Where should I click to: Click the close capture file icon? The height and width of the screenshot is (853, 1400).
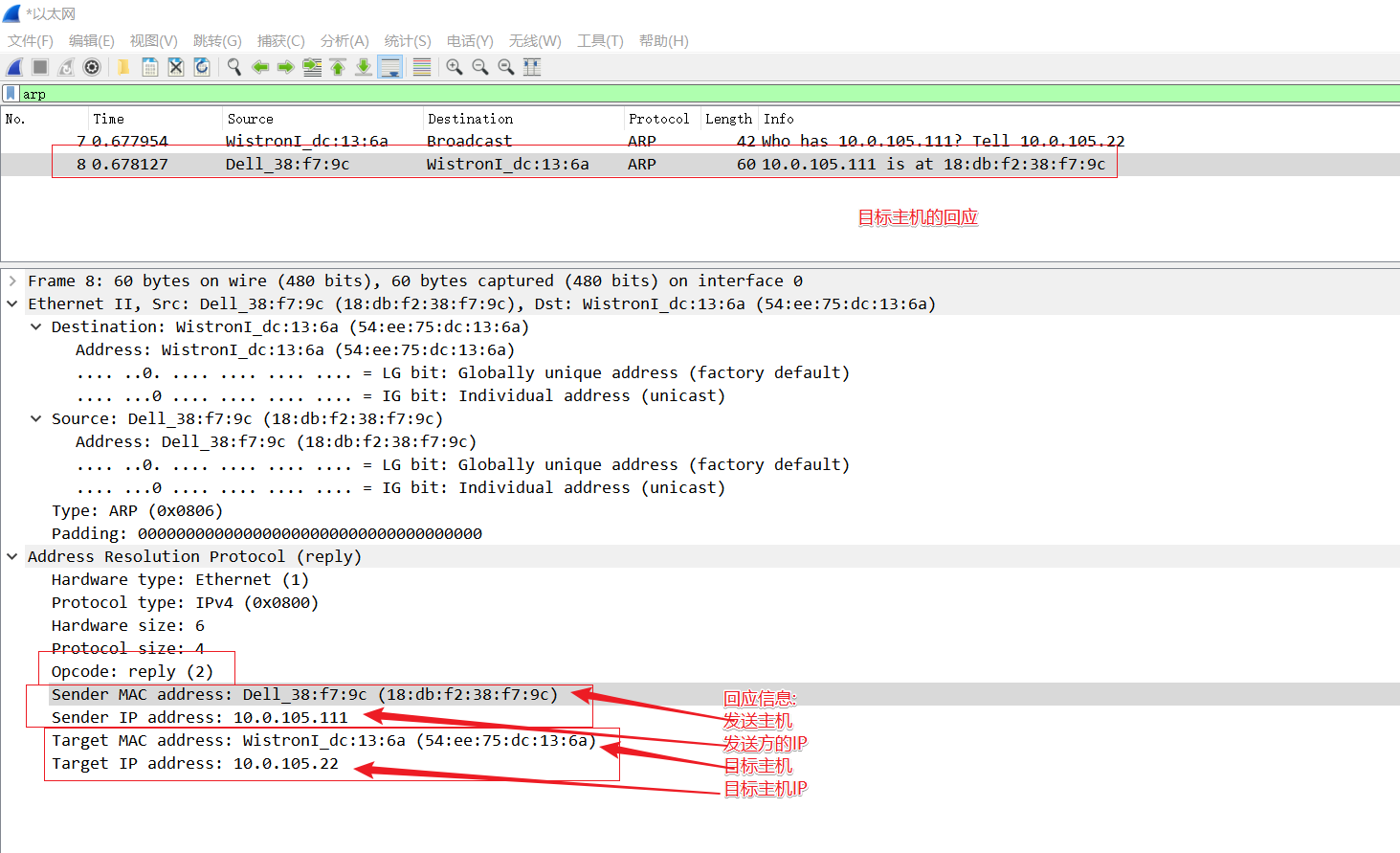pos(176,67)
